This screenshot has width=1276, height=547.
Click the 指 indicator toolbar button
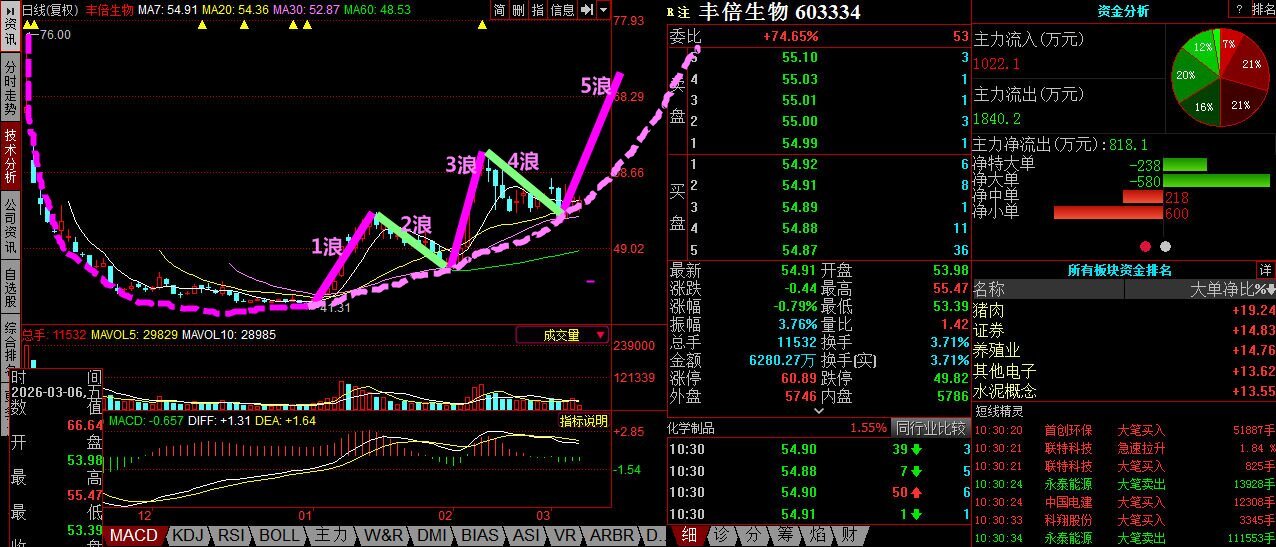click(x=538, y=10)
